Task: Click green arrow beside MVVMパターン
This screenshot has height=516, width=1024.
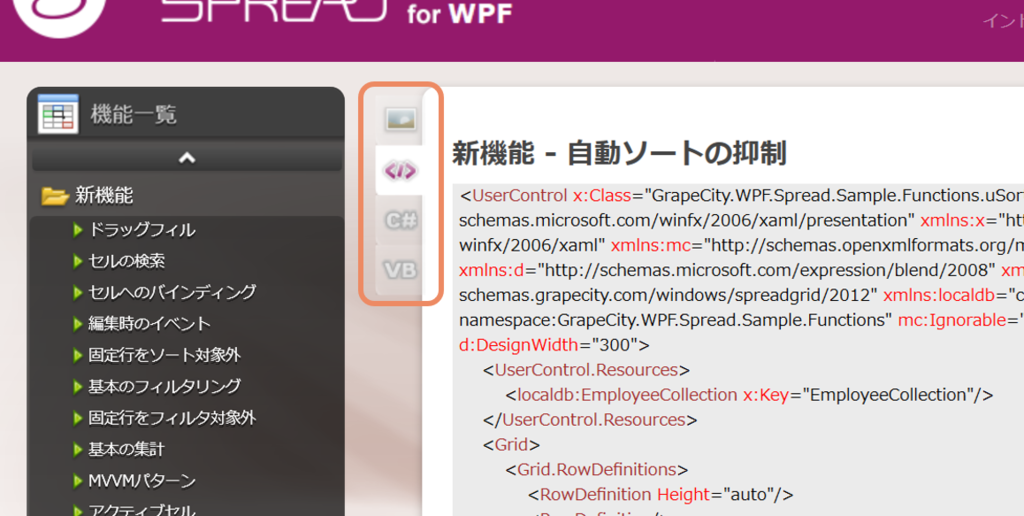Action: [x=78, y=481]
